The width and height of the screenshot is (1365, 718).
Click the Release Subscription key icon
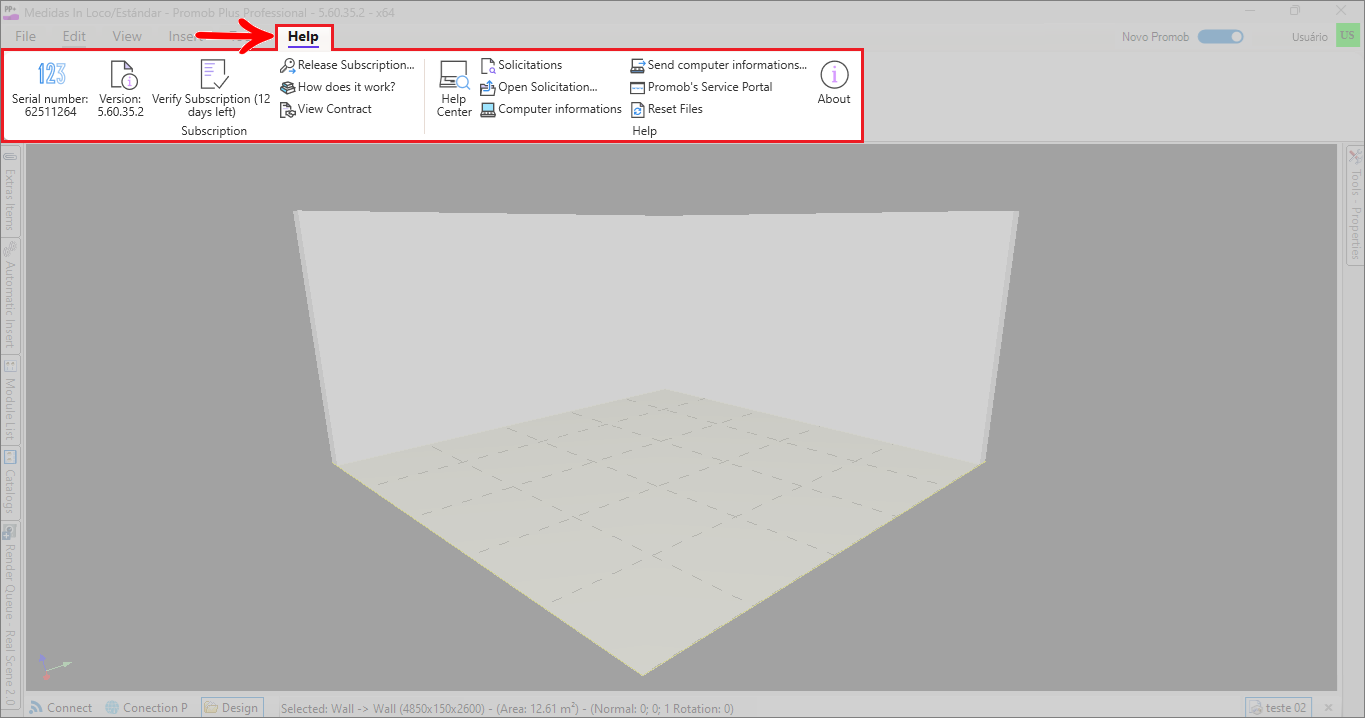click(288, 65)
